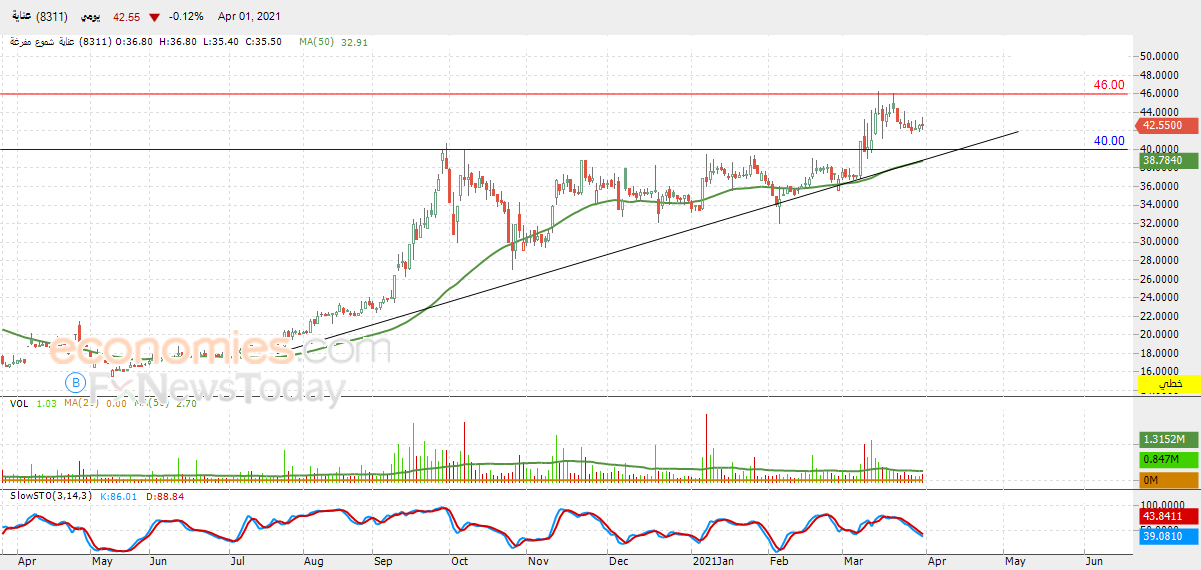Click the economies.com watermark logo

tap(220, 350)
